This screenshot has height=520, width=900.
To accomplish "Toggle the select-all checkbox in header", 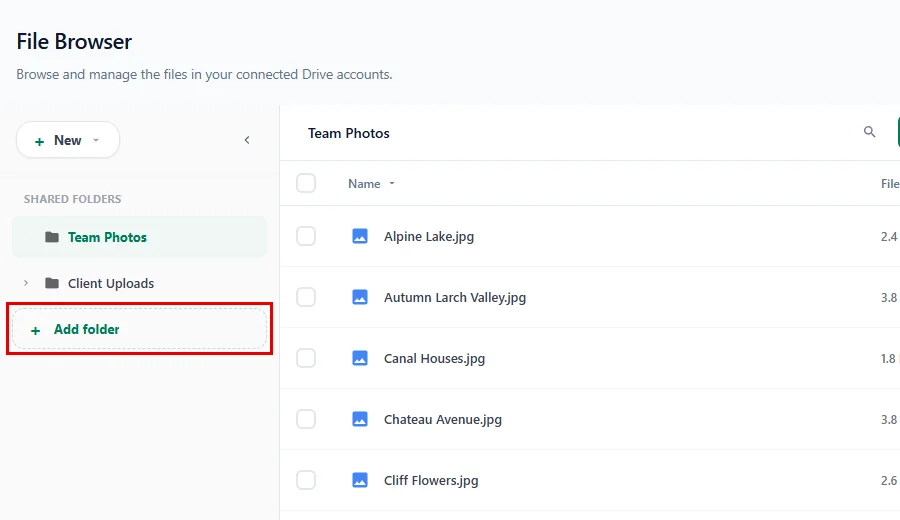I will tap(306, 183).
